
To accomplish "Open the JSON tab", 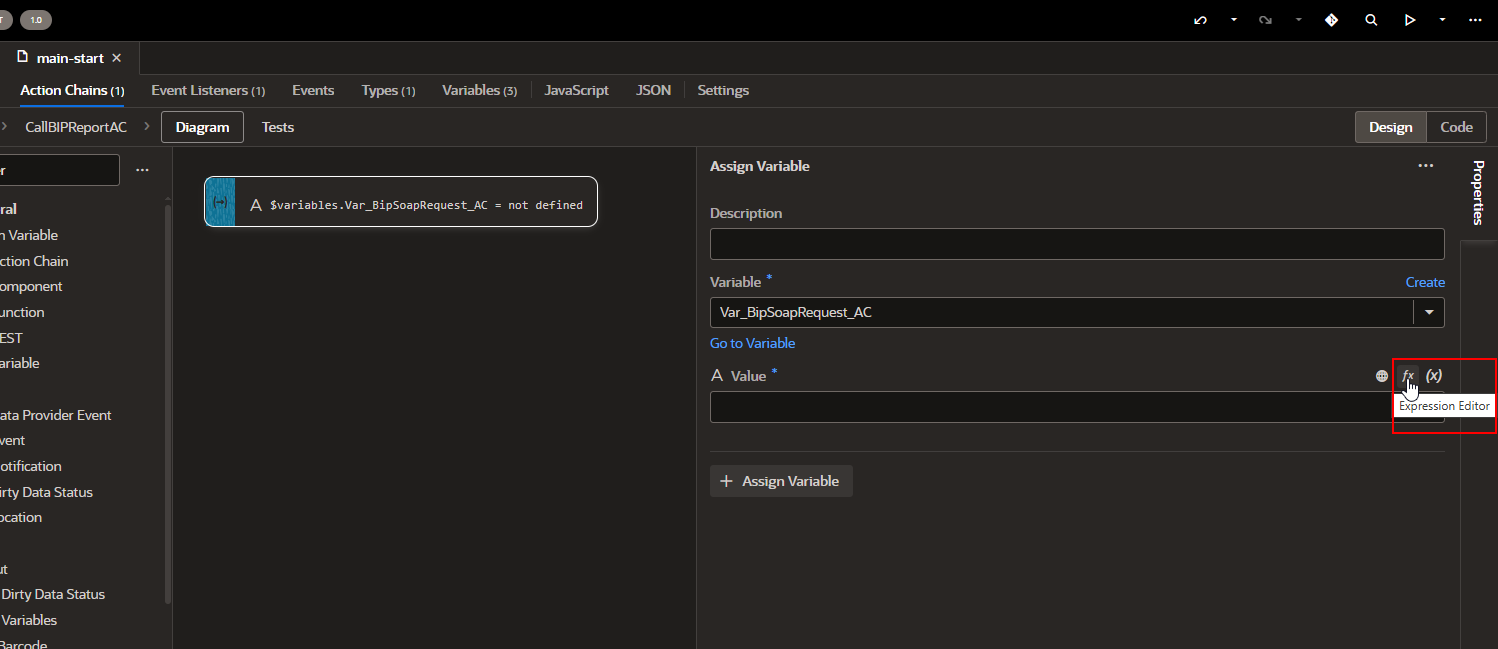I will [653, 90].
